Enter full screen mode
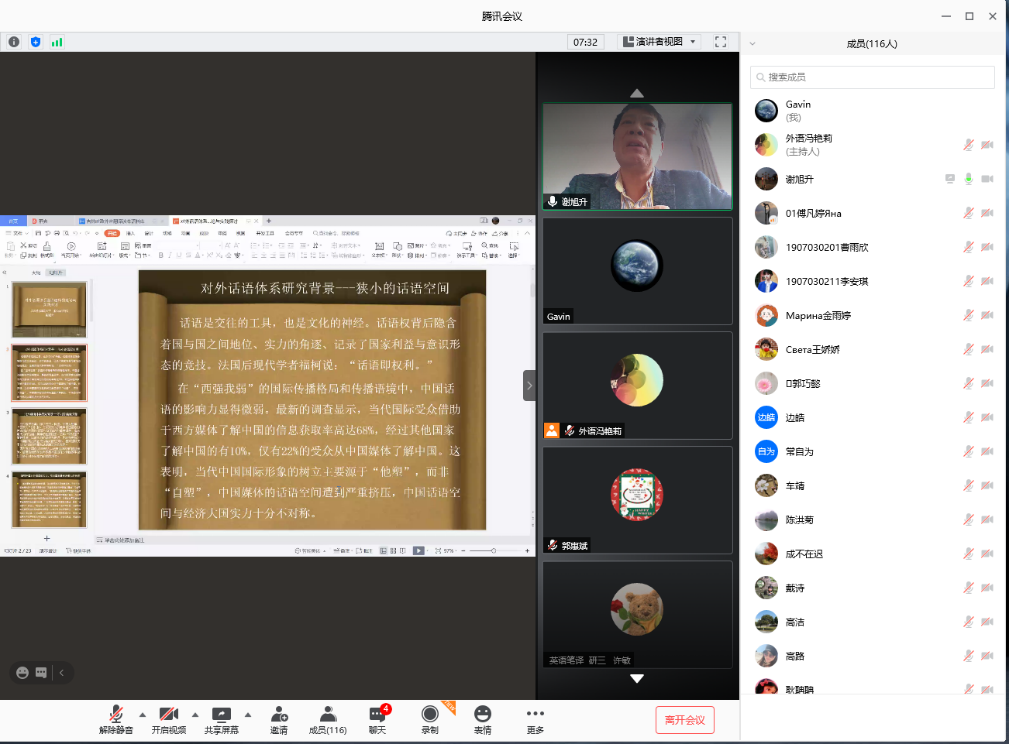The height and width of the screenshot is (744, 1009). pos(721,42)
